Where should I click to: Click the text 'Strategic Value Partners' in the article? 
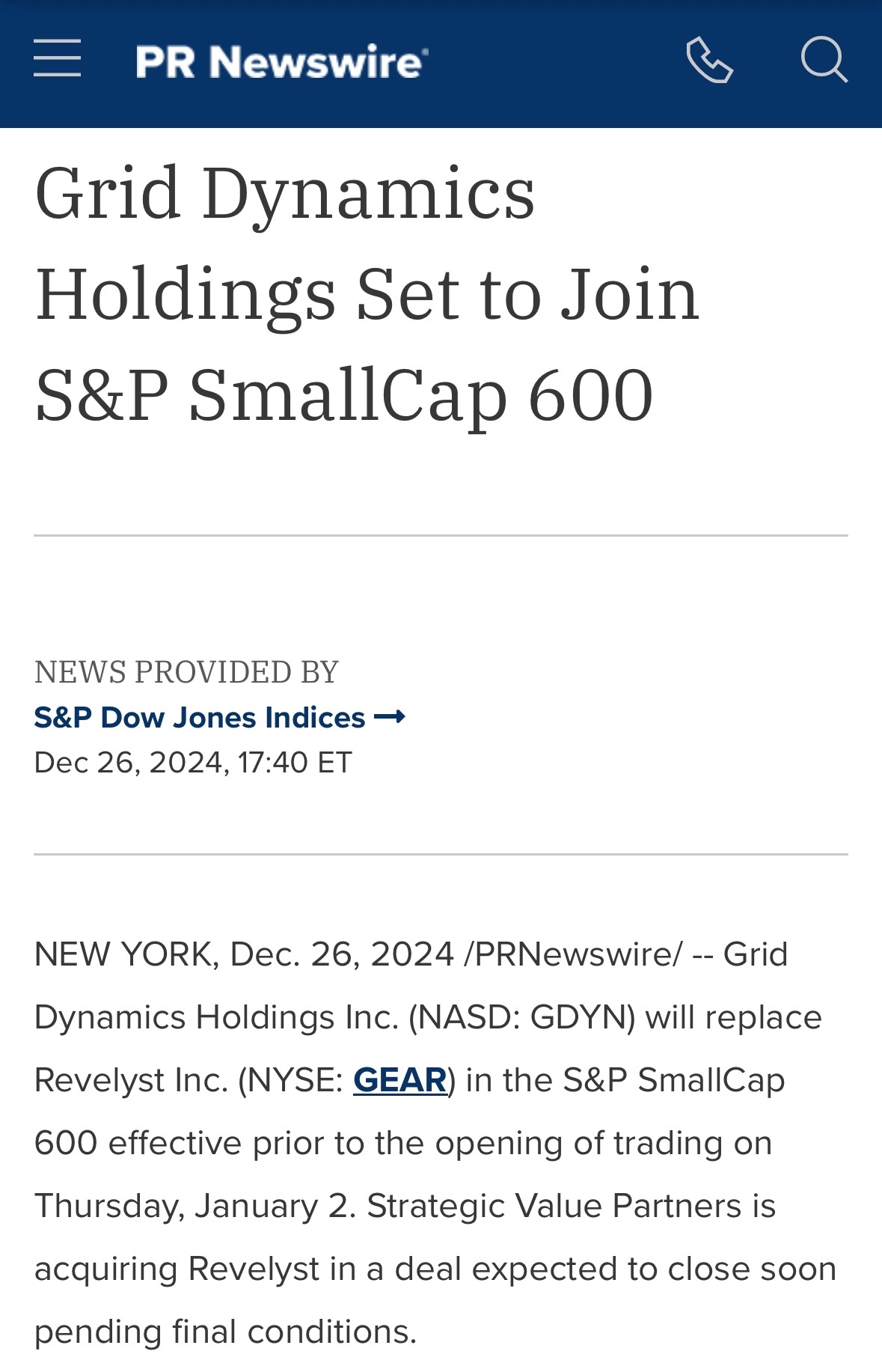[x=554, y=1206]
